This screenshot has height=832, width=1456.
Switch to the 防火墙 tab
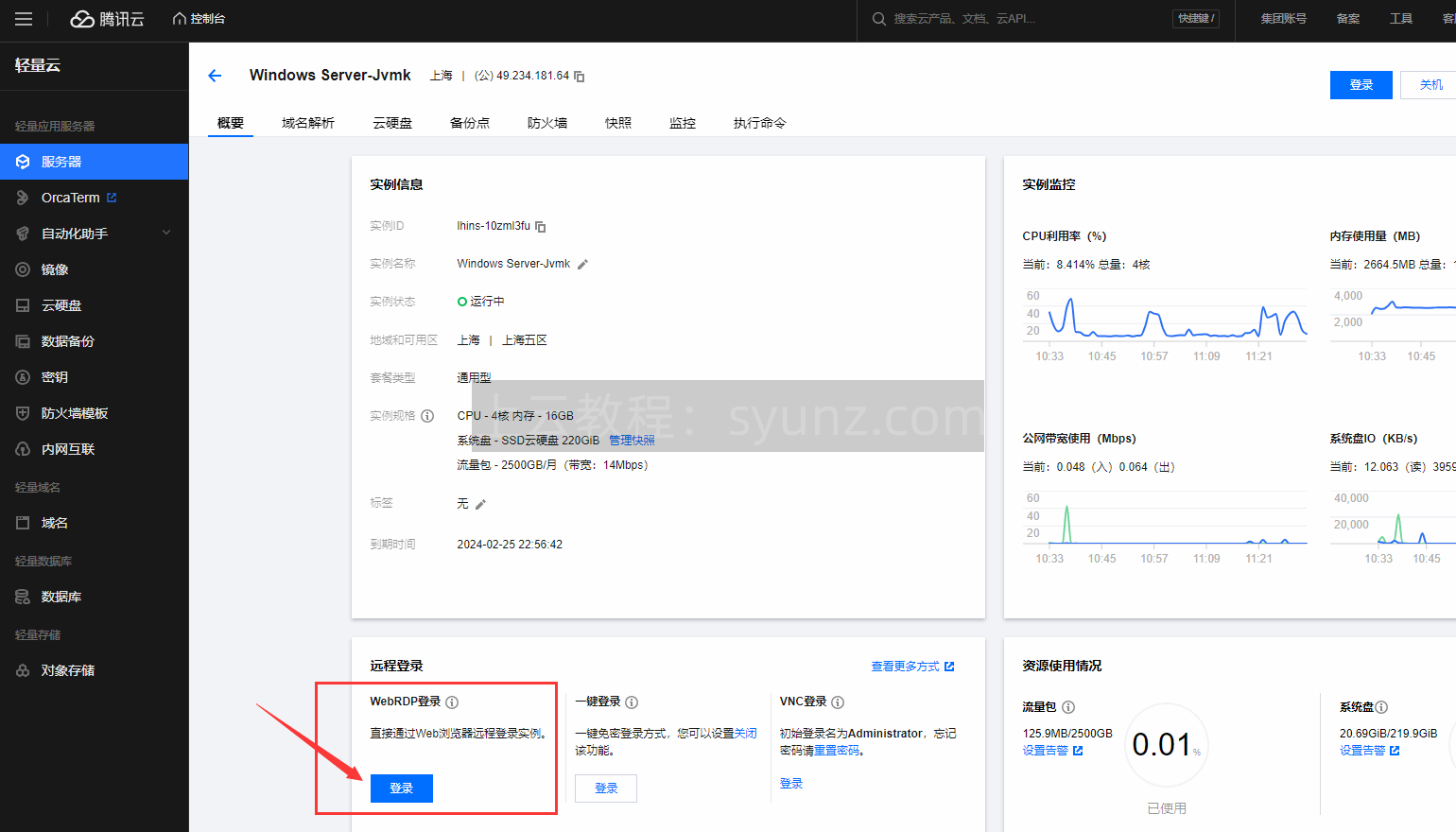547,123
